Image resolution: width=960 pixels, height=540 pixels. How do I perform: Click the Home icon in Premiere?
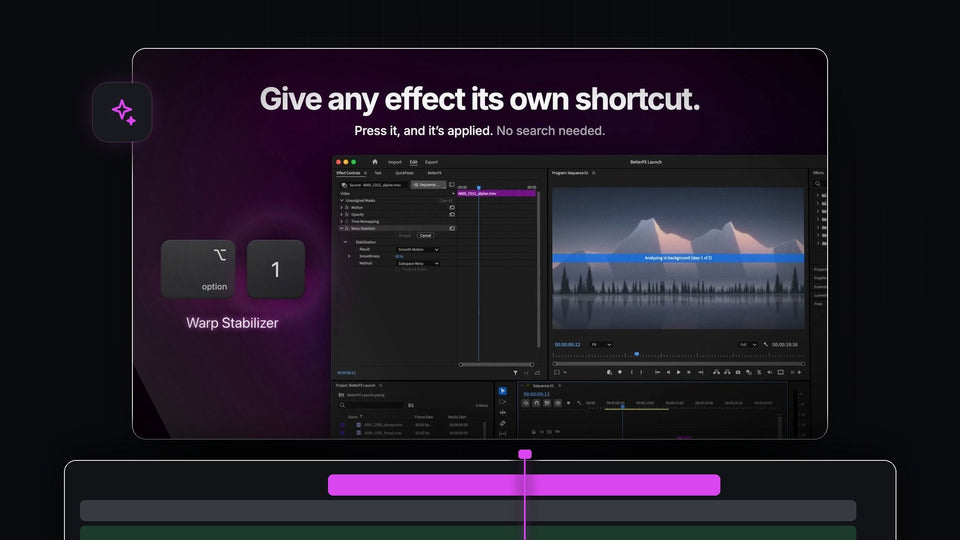tap(375, 162)
